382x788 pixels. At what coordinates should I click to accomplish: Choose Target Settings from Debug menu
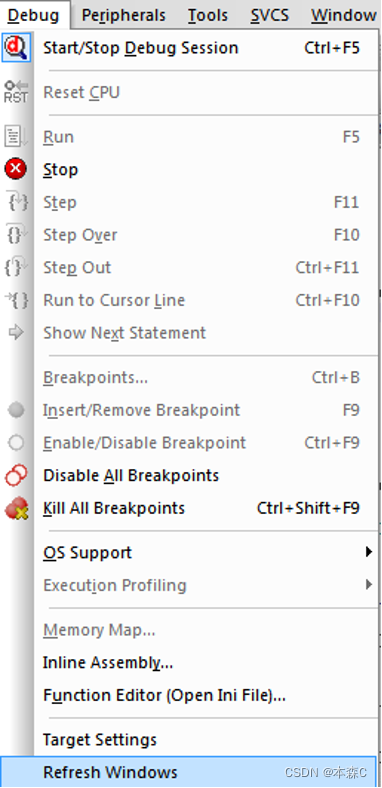[x=188, y=739]
